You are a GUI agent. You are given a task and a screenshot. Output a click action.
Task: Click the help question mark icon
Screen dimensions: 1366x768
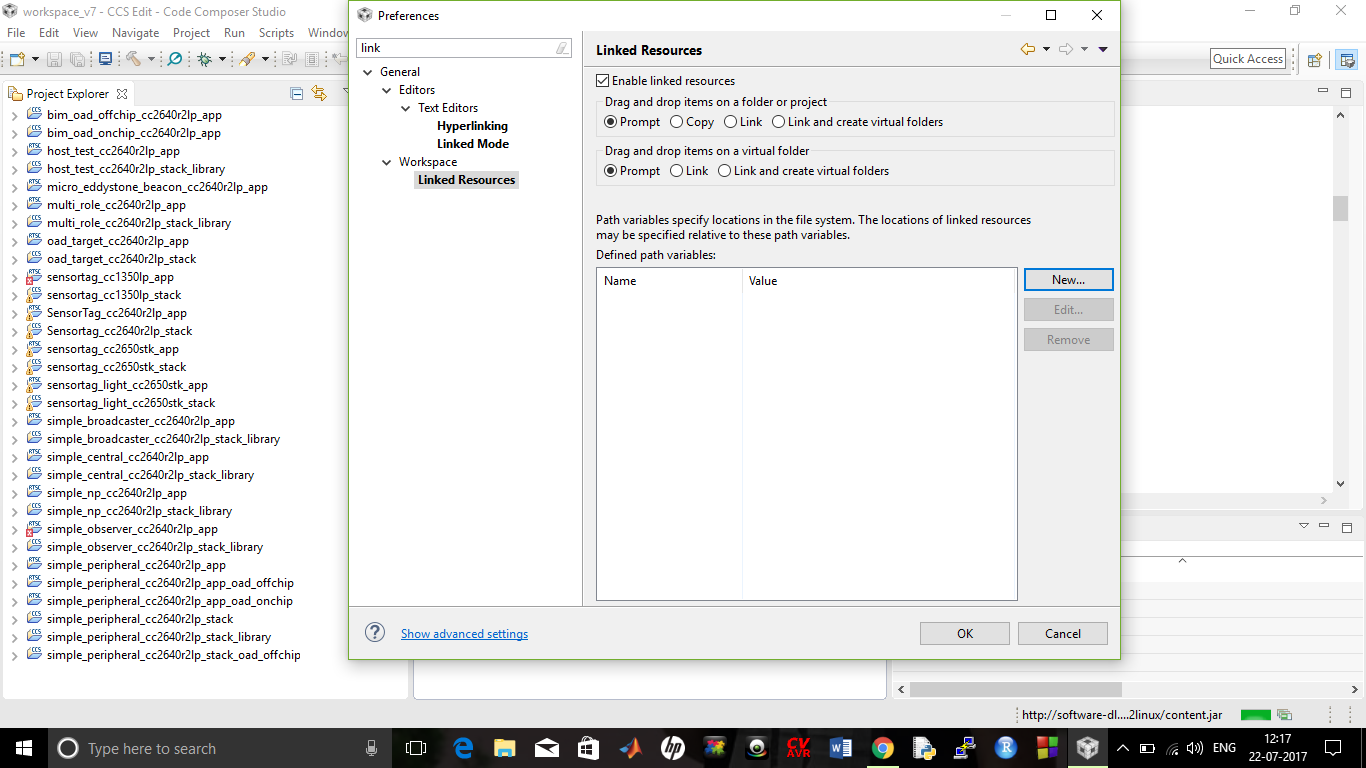point(375,632)
